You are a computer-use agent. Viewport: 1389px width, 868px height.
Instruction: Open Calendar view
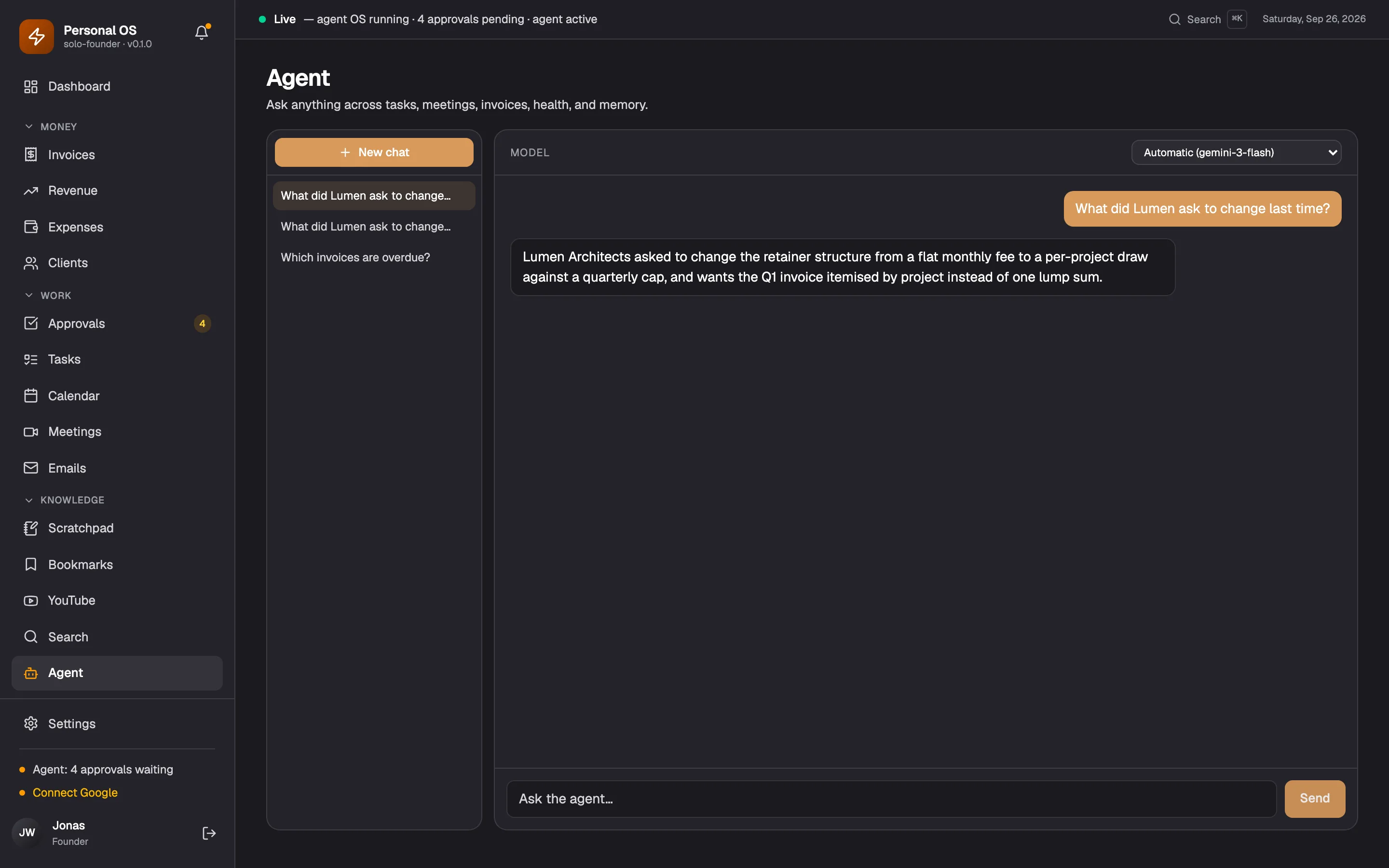(117, 395)
